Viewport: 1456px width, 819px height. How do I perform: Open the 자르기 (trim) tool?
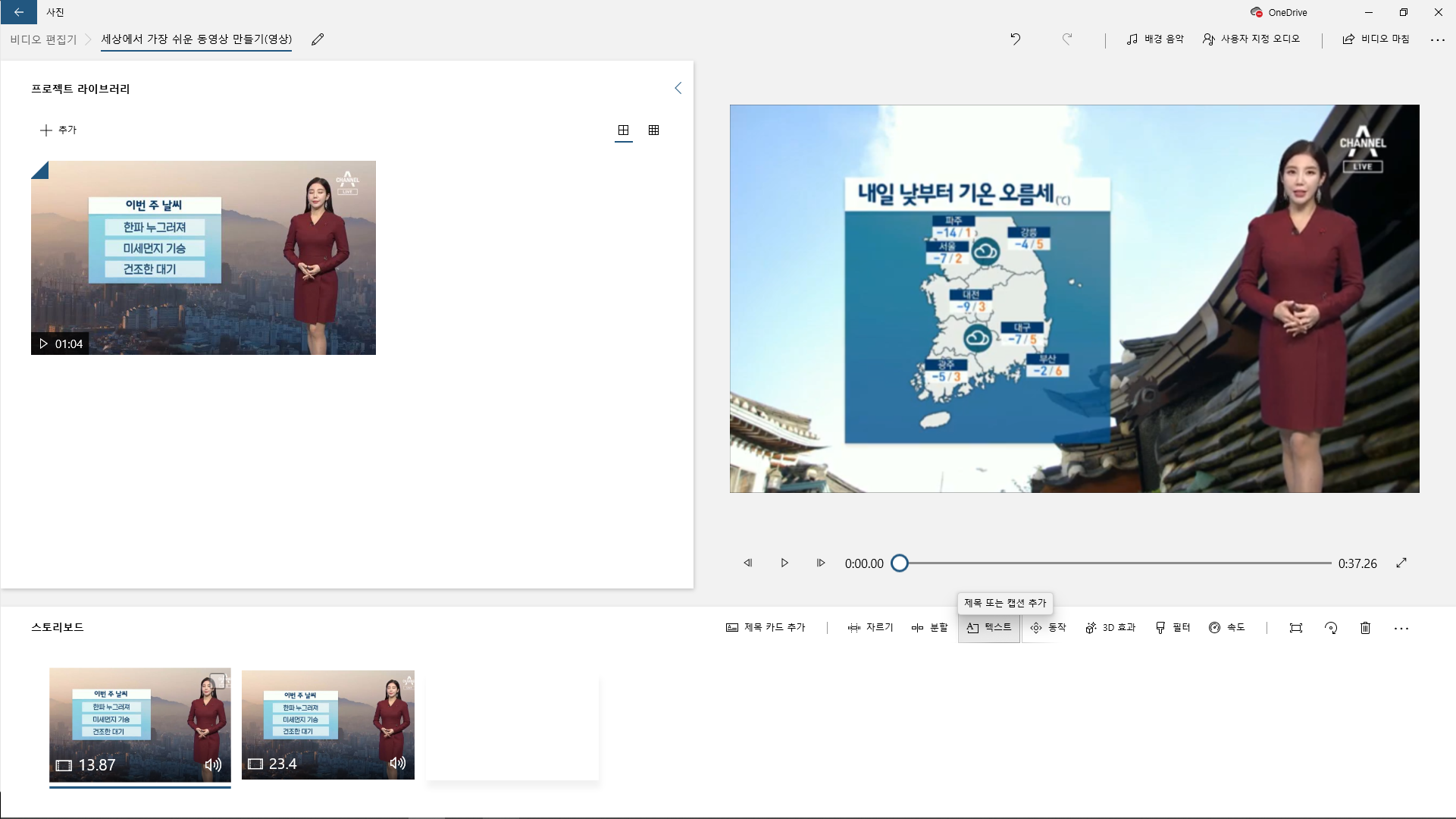tap(870, 628)
